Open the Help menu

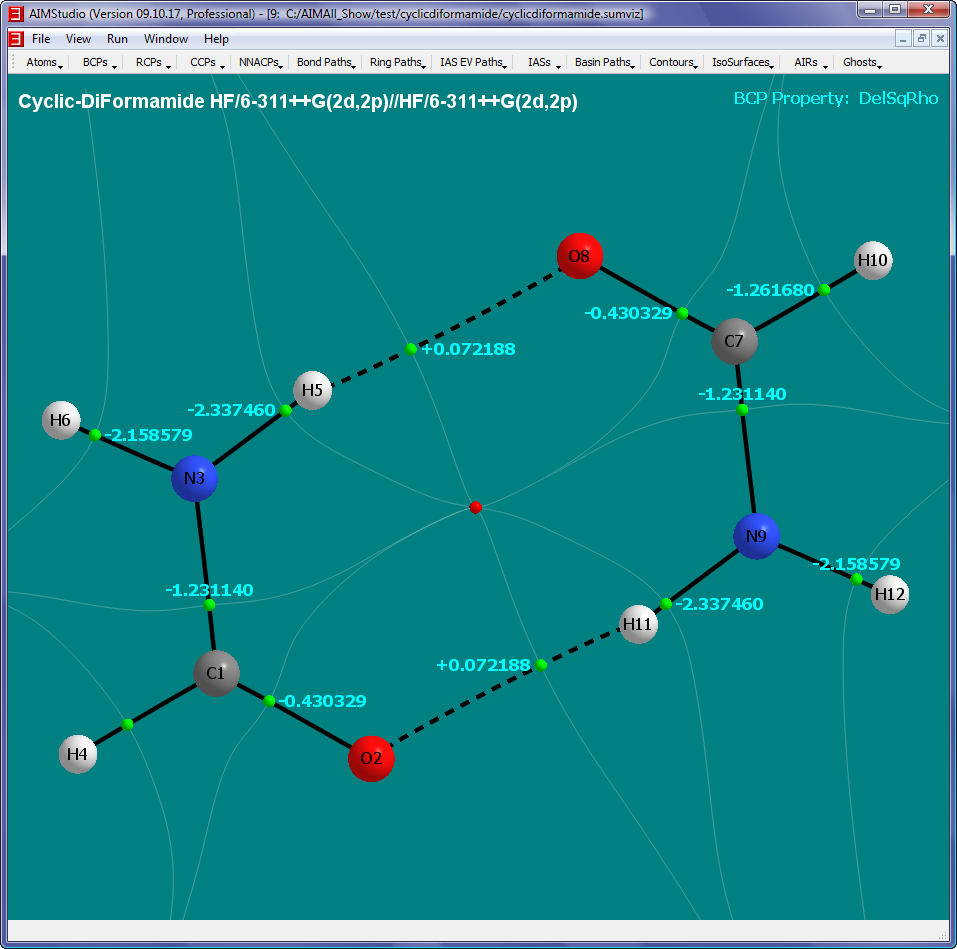click(216, 39)
